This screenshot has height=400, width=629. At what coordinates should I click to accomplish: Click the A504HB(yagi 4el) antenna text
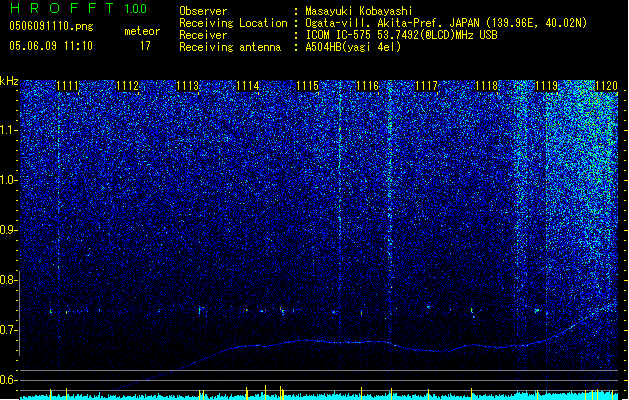click(x=353, y=47)
